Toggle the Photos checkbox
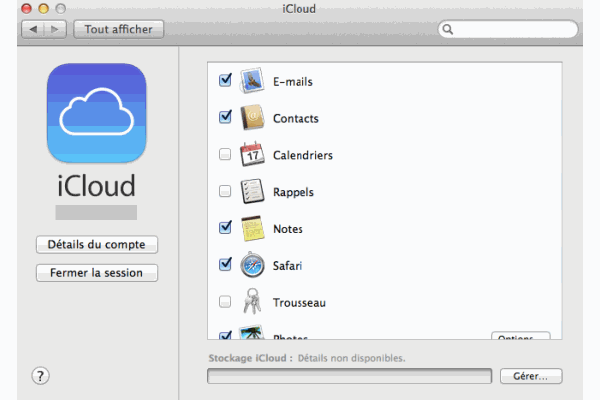Image resolution: width=600 pixels, height=400 pixels. (225, 335)
